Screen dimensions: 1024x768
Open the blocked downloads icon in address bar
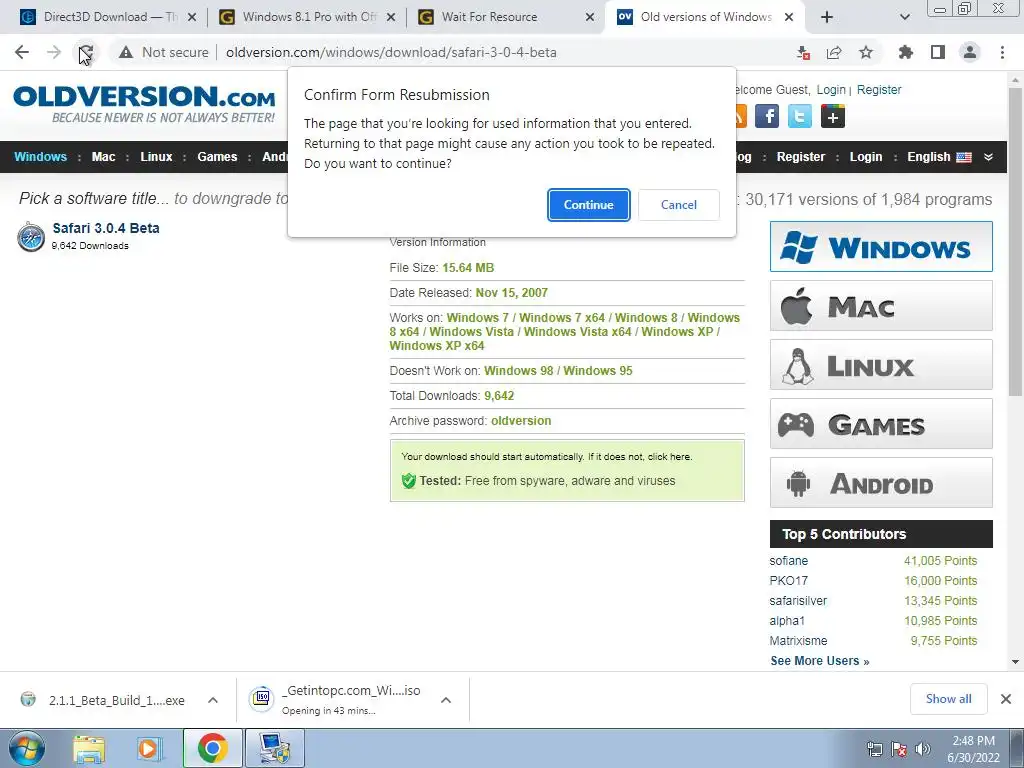(x=803, y=52)
